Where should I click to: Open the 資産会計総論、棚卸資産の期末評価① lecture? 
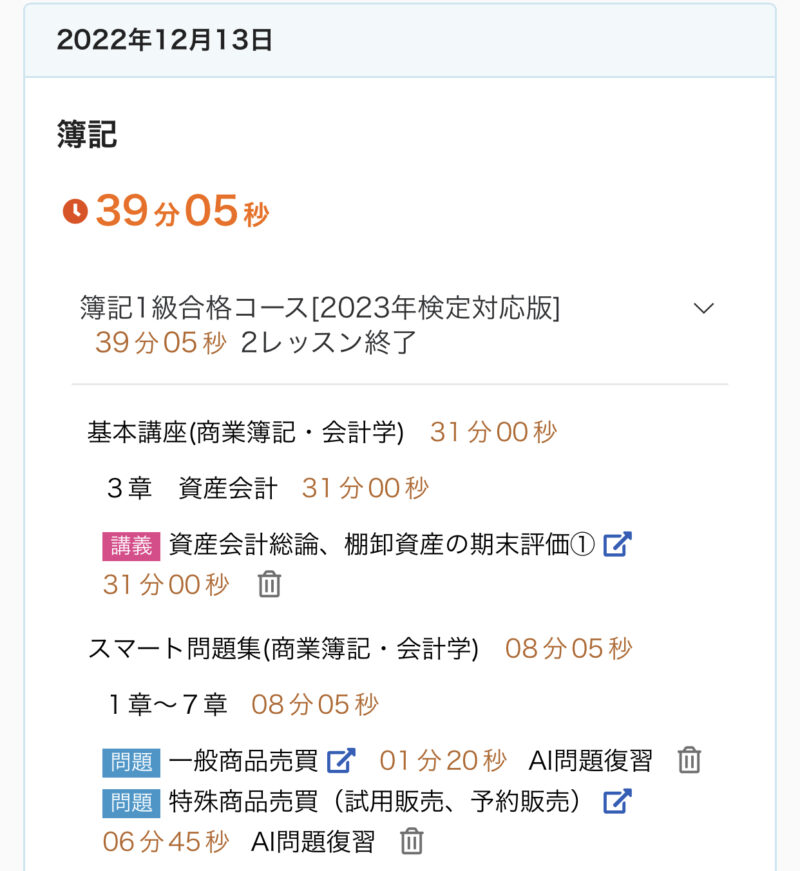382,545
